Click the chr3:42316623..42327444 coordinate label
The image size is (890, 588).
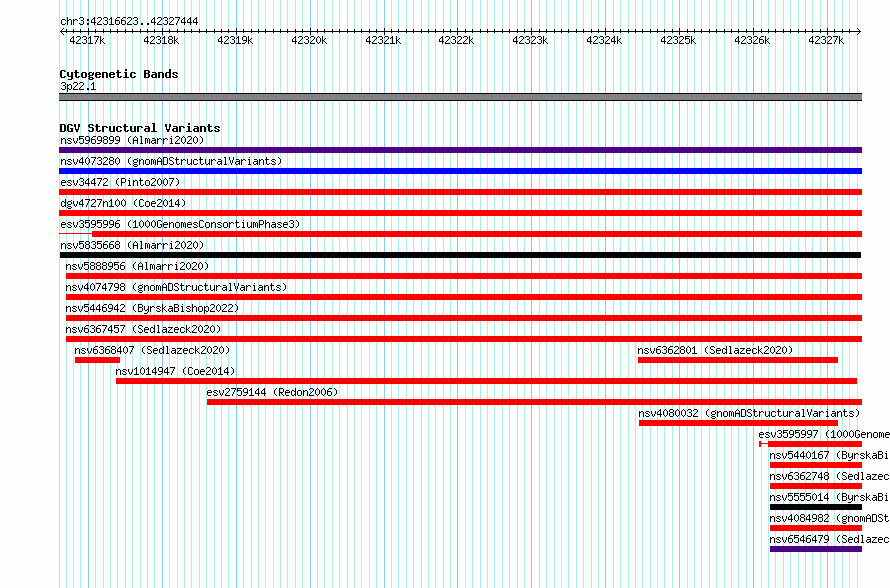click(x=129, y=21)
